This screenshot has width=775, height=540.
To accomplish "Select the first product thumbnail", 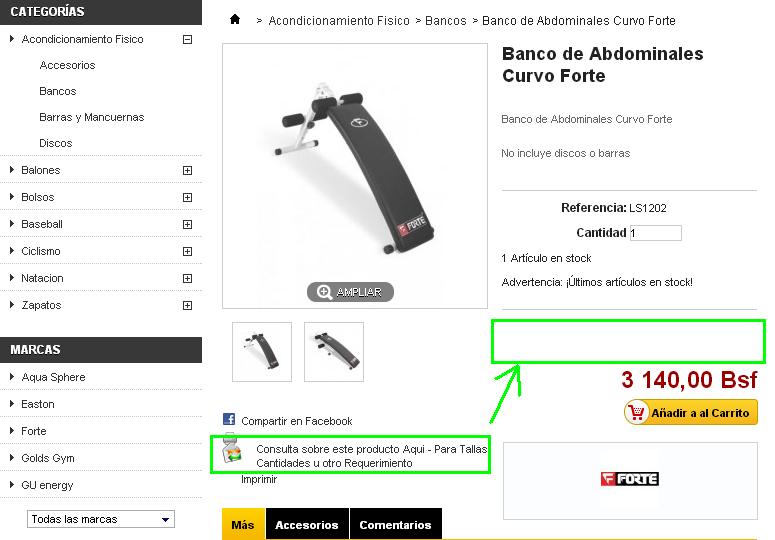I will [262, 352].
